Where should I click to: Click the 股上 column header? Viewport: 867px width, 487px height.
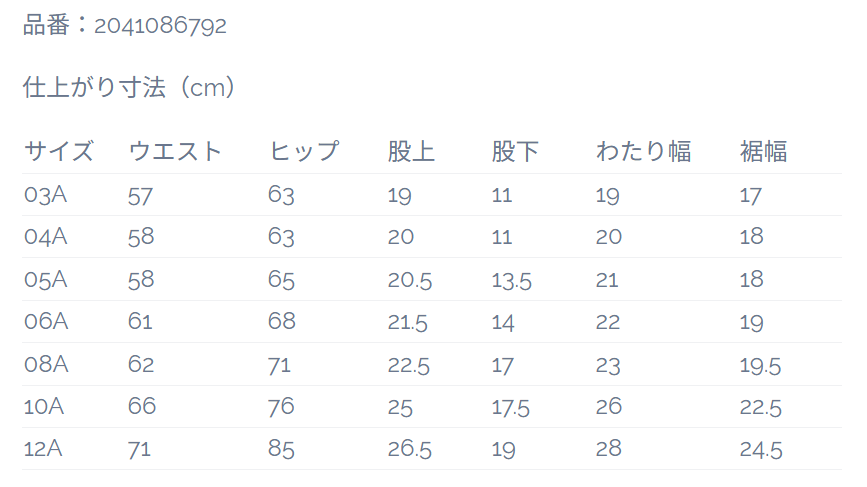[x=411, y=151]
